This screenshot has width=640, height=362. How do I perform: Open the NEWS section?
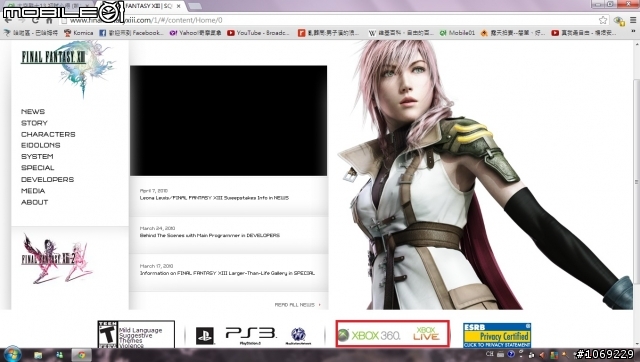pos(33,111)
